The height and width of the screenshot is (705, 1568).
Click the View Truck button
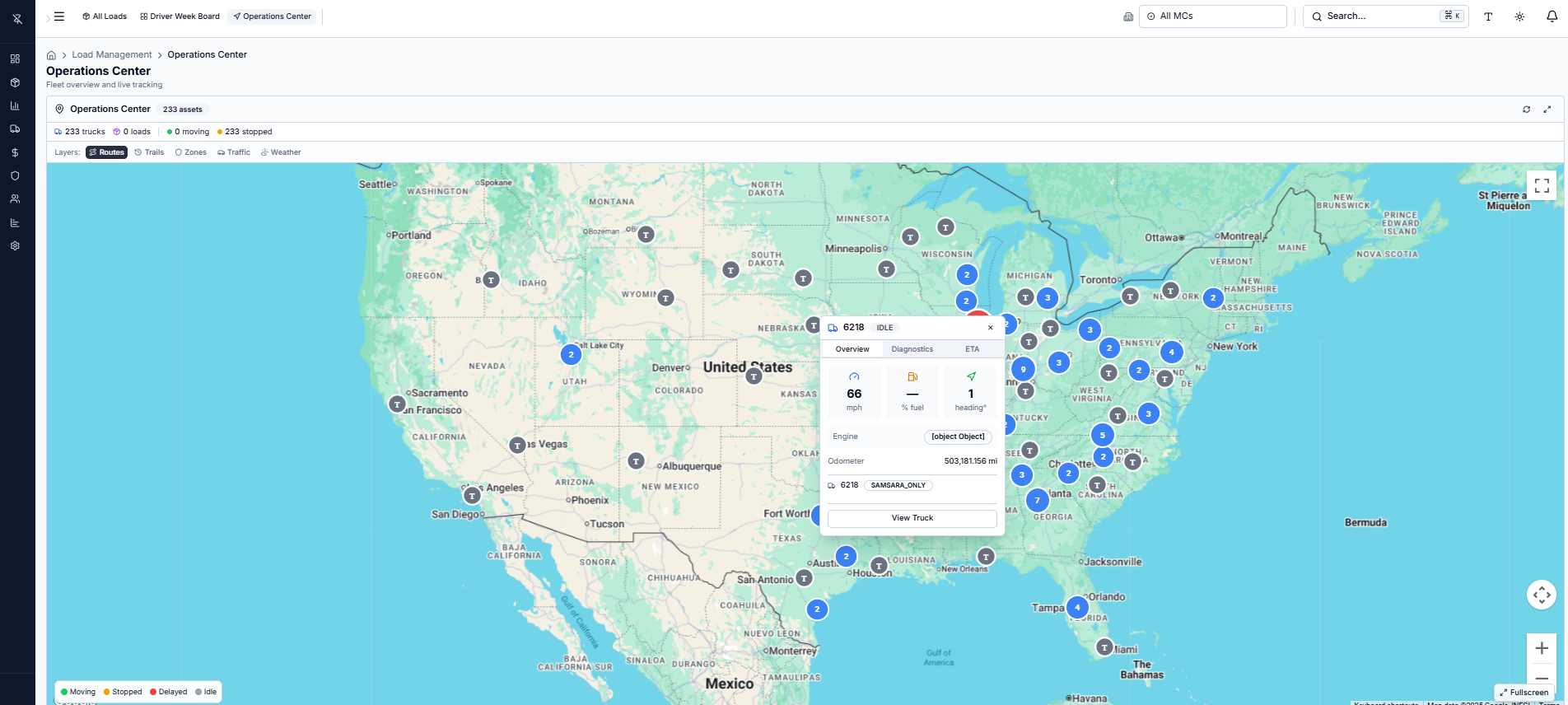[x=912, y=518]
